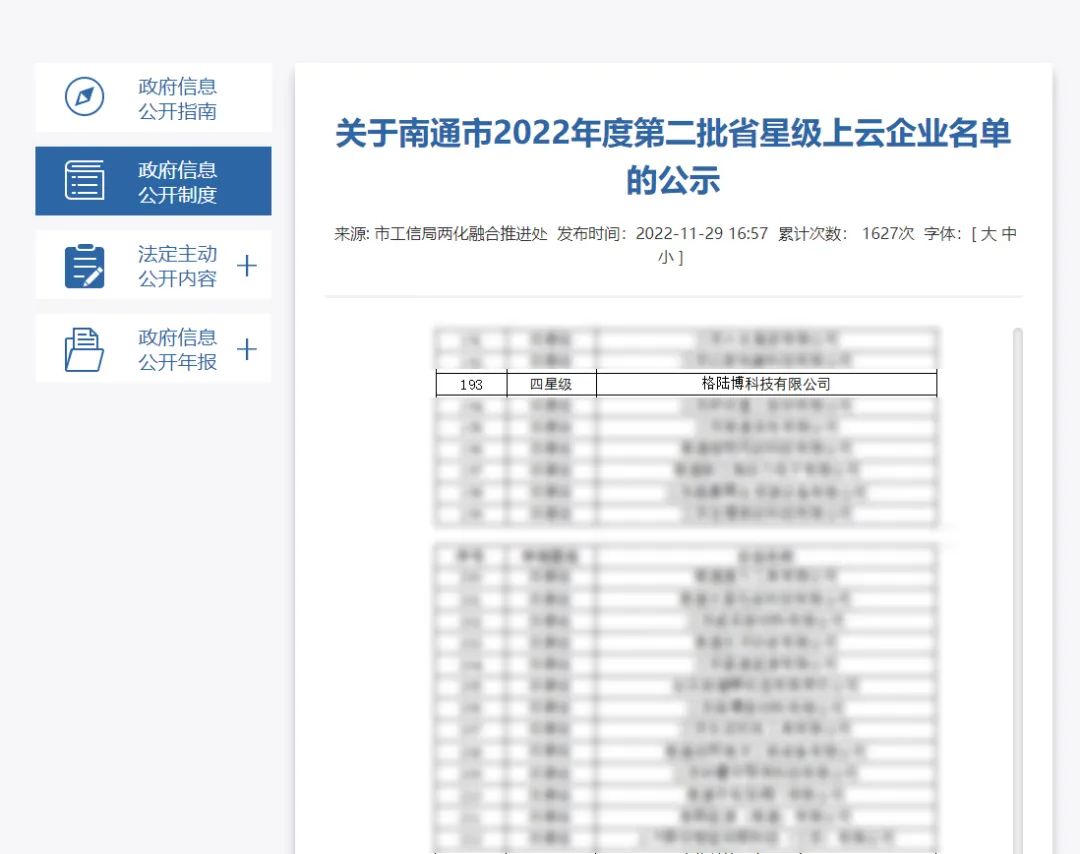This screenshot has width=1080, height=854.
Task: Expand 政府信息公开年报 with plus sign
Action: tap(247, 350)
